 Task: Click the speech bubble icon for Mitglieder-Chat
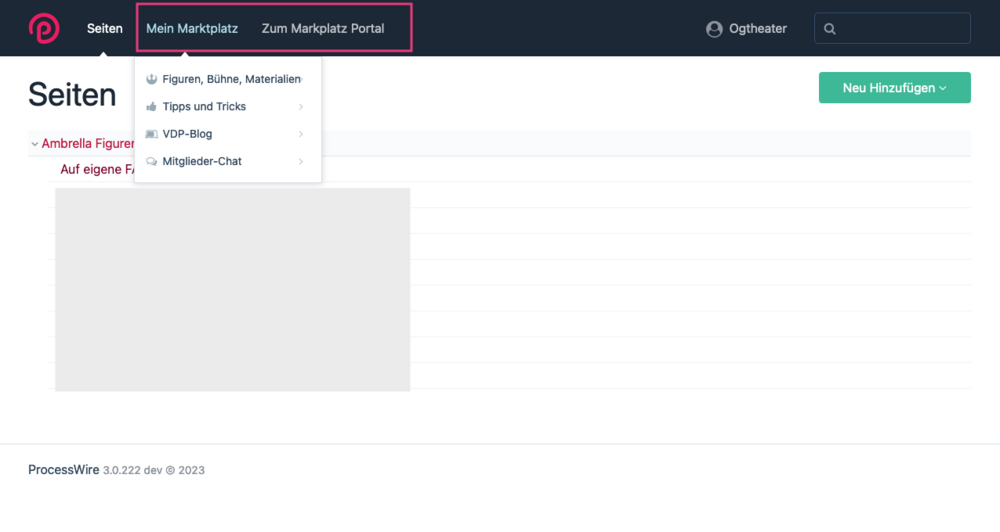point(152,161)
